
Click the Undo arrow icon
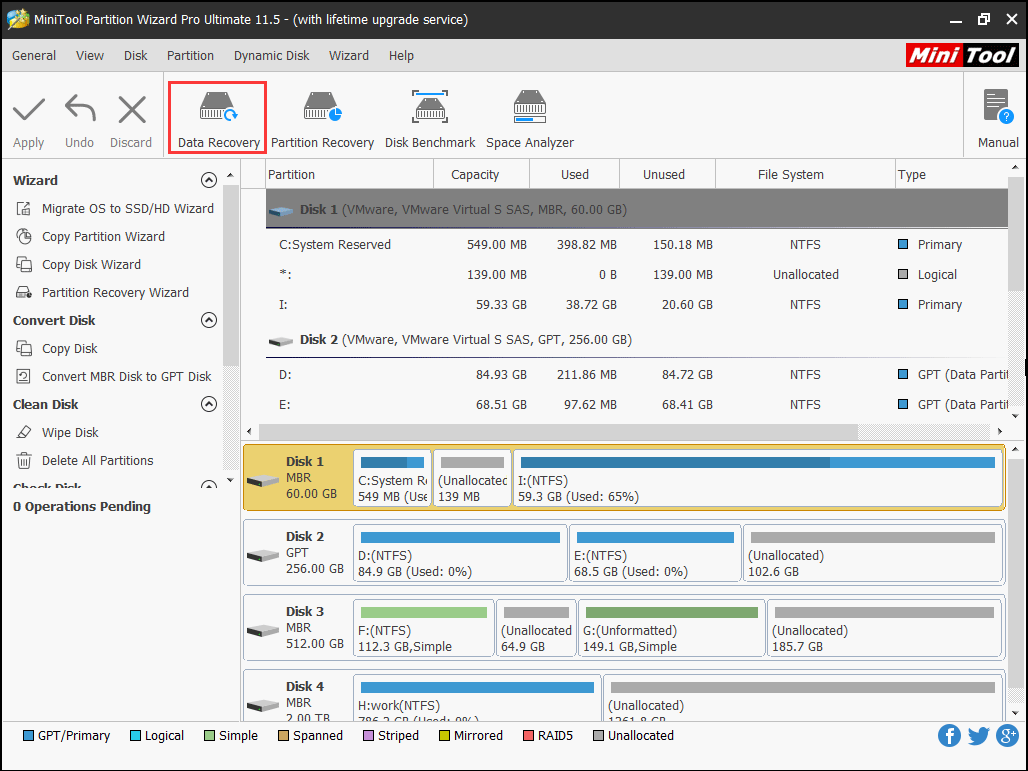click(x=80, y=108)
